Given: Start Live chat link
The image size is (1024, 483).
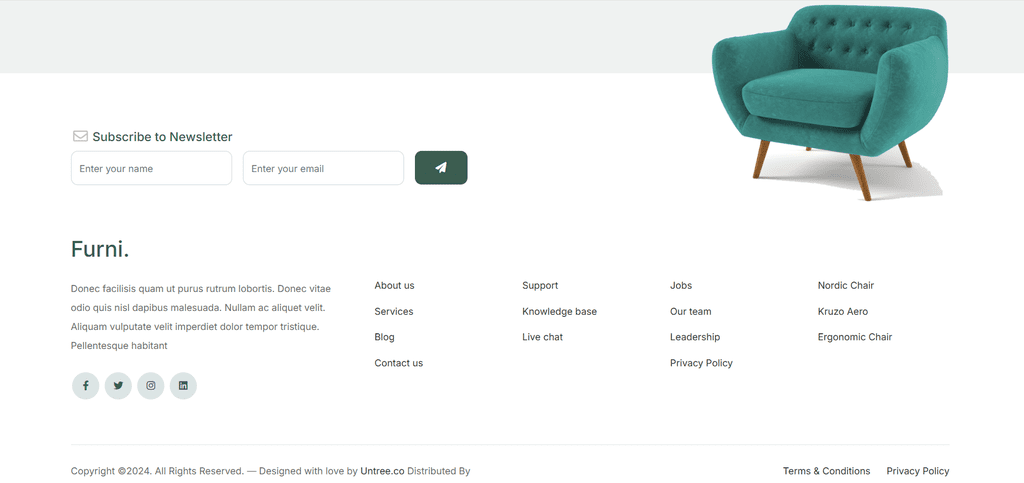Looking at the screenshot, I should [543, 337].
